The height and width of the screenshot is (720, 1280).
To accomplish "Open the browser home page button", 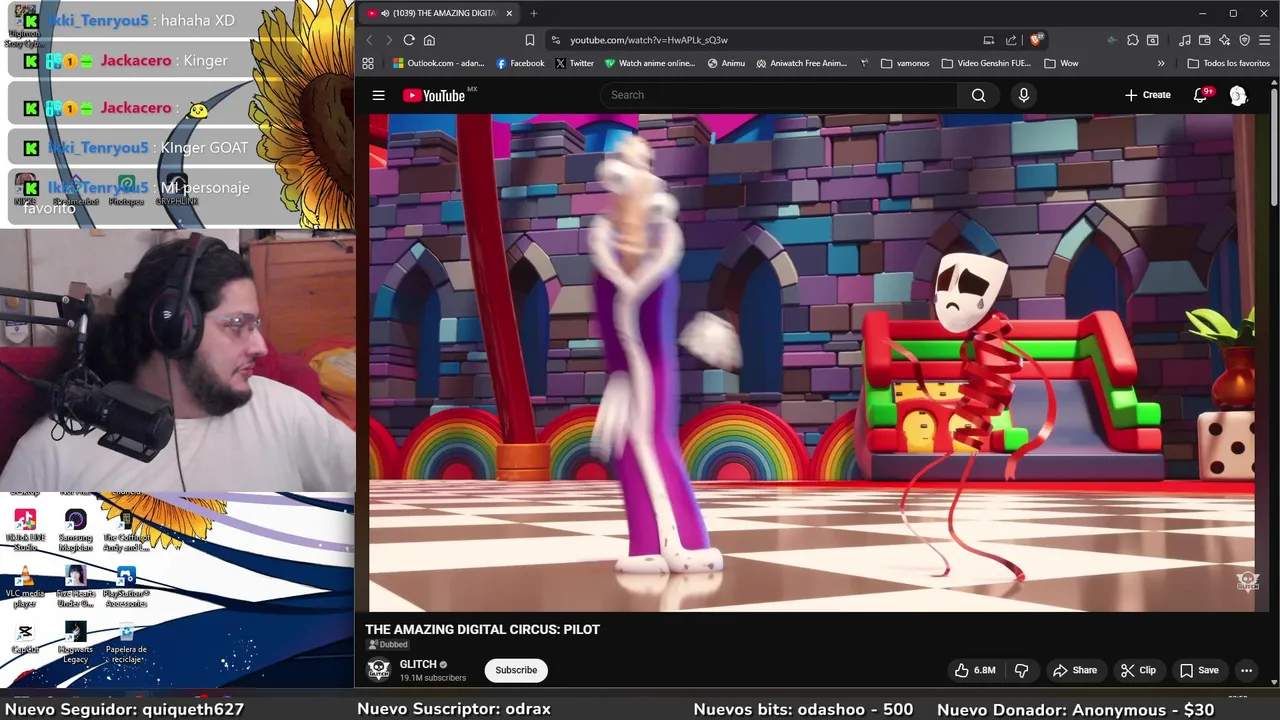I will click(429, 40).
